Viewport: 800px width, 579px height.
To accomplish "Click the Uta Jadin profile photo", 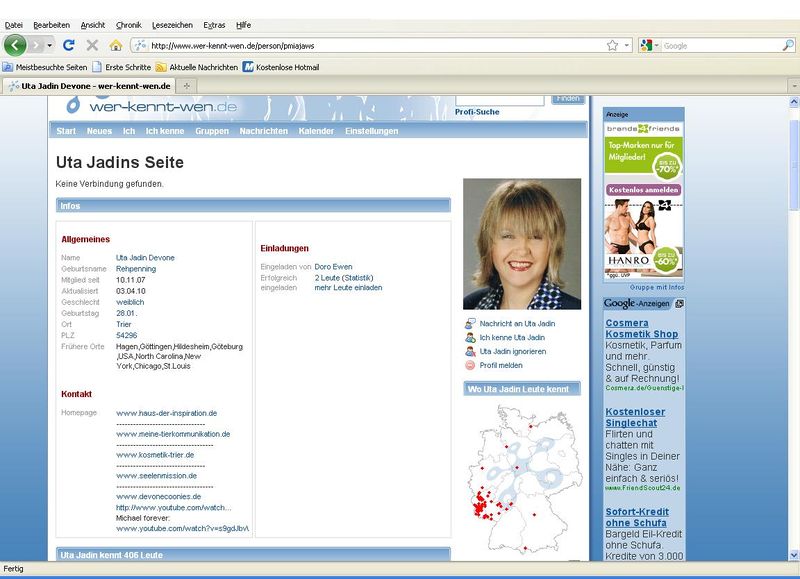I will (522, 244).
